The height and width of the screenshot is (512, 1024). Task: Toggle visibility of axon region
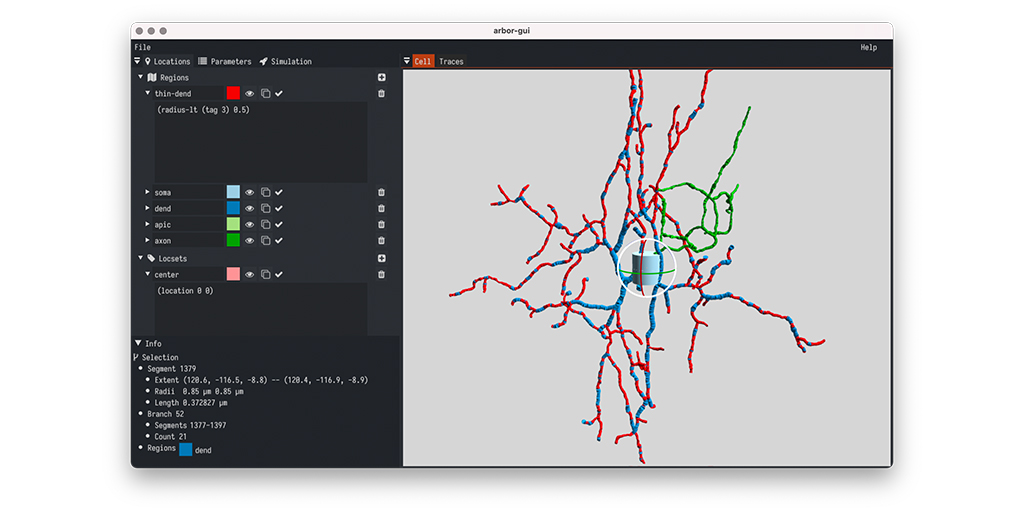tap(249, 240)
